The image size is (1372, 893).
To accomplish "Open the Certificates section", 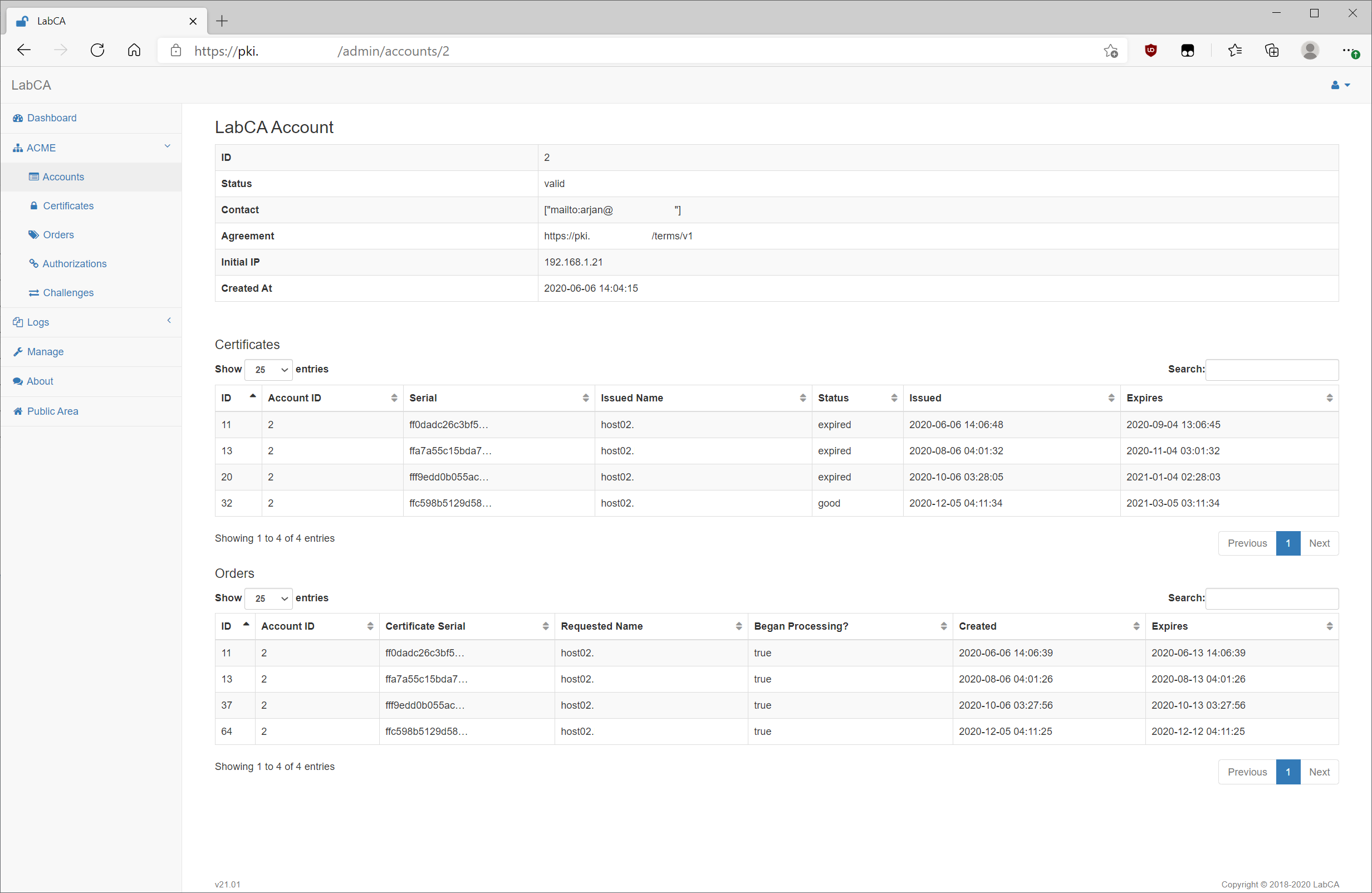I will pos(68,205).
